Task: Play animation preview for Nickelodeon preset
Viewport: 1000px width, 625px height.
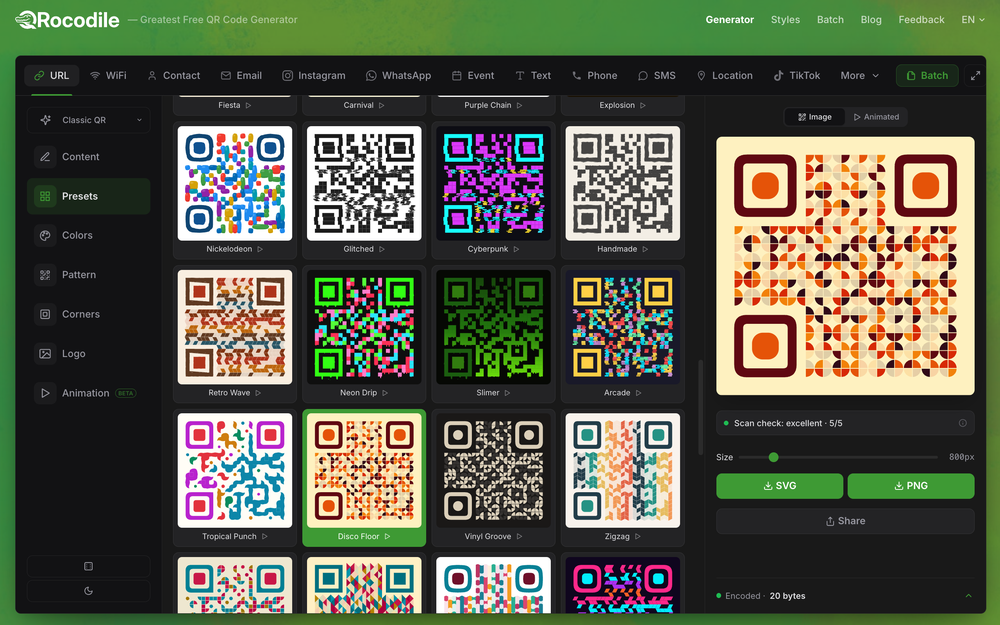Action: point(260,249)
